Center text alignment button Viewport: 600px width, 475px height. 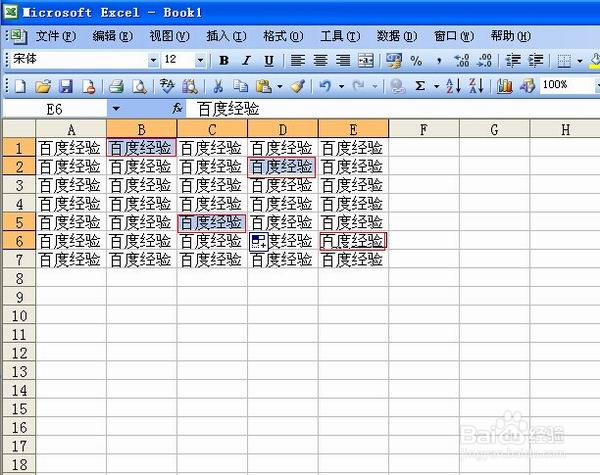pos(320,60)
